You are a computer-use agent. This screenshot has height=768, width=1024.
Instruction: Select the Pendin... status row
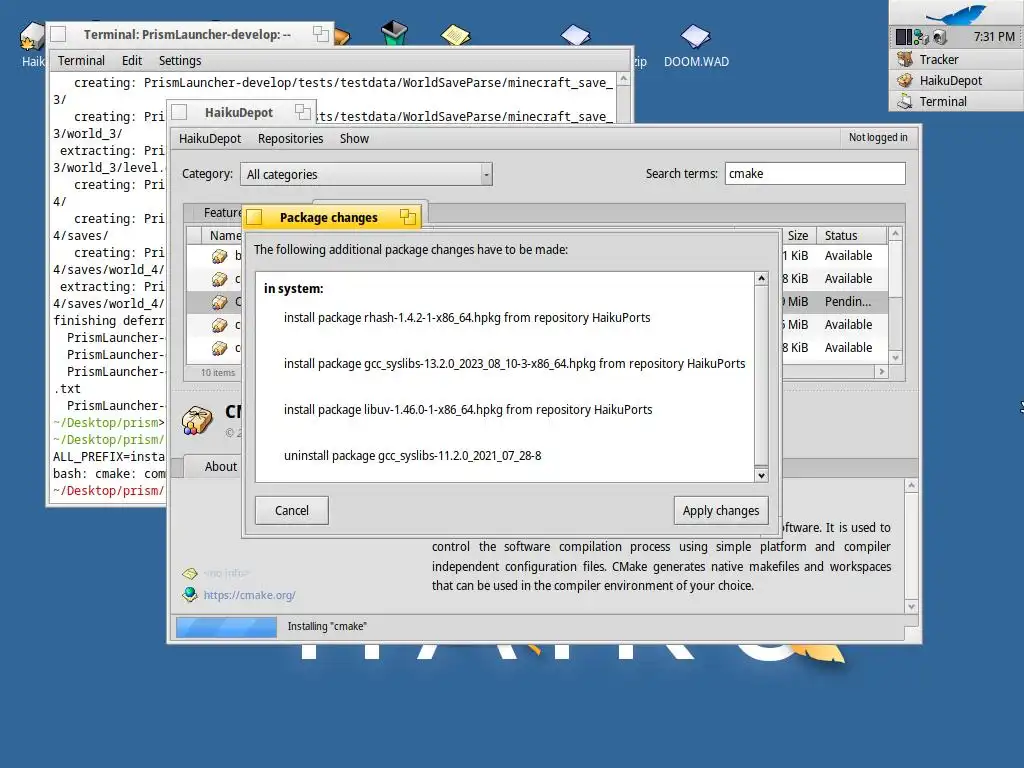(x=848, y=302)
